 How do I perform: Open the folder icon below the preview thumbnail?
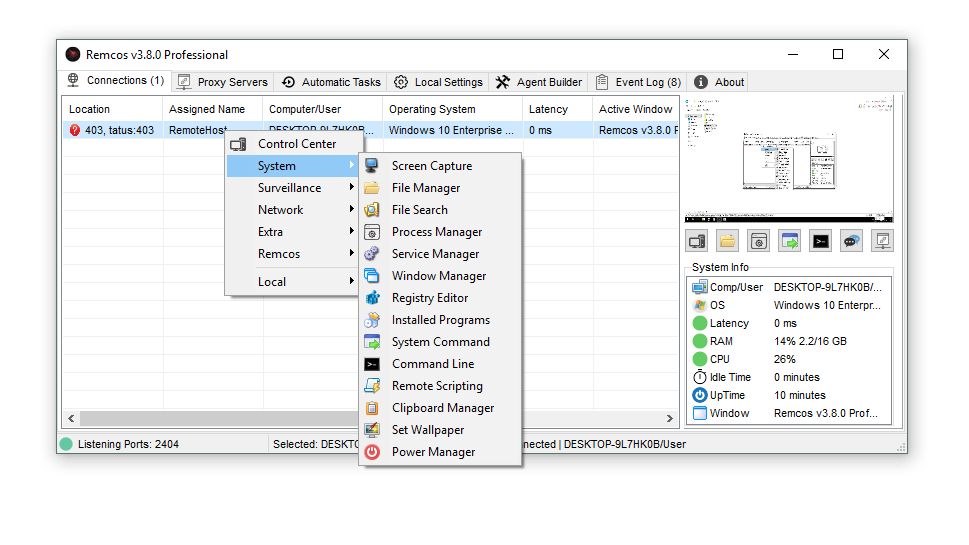[x=727, y=241]
